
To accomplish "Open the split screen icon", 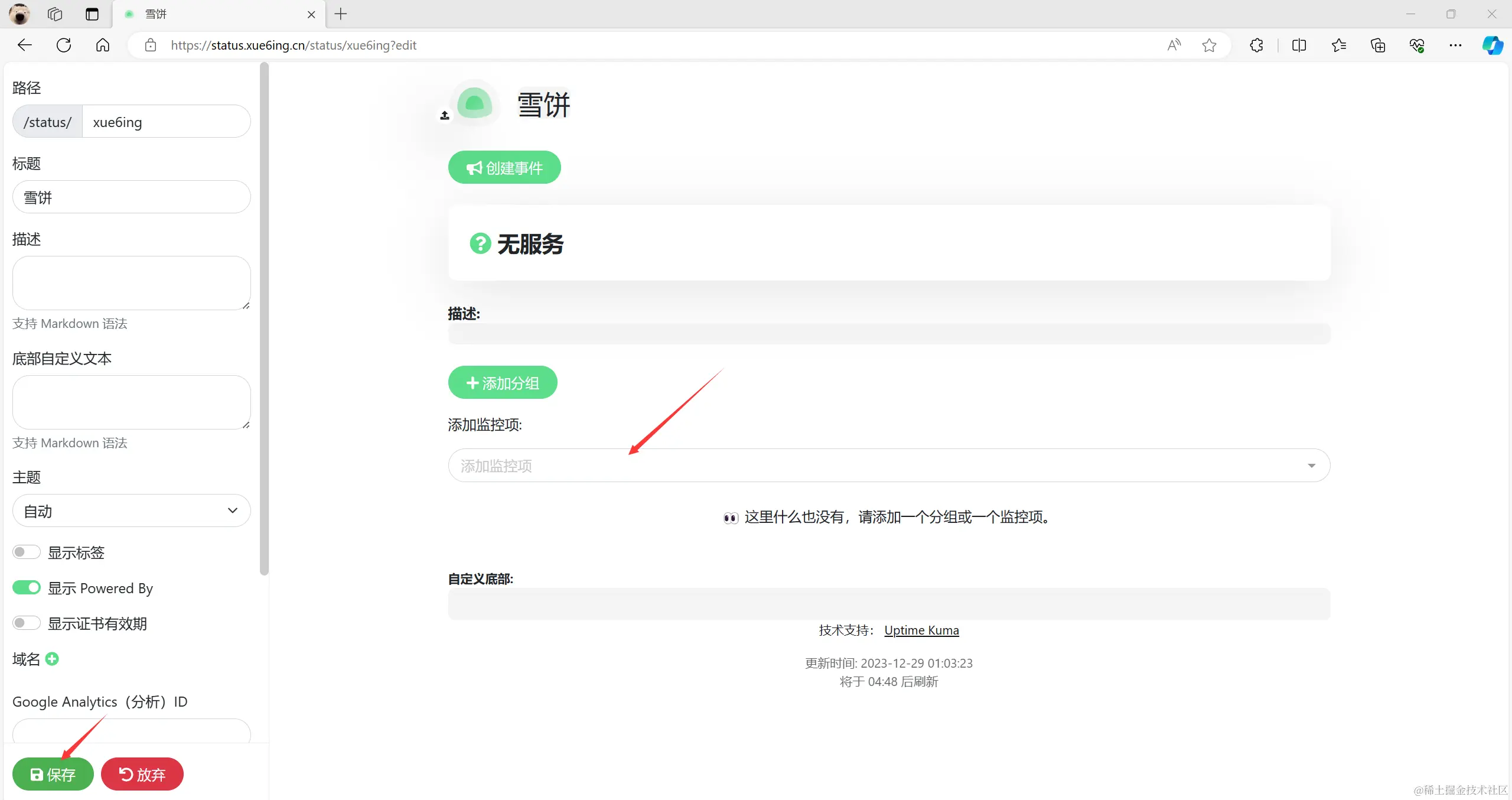I will pos(1299,45).
